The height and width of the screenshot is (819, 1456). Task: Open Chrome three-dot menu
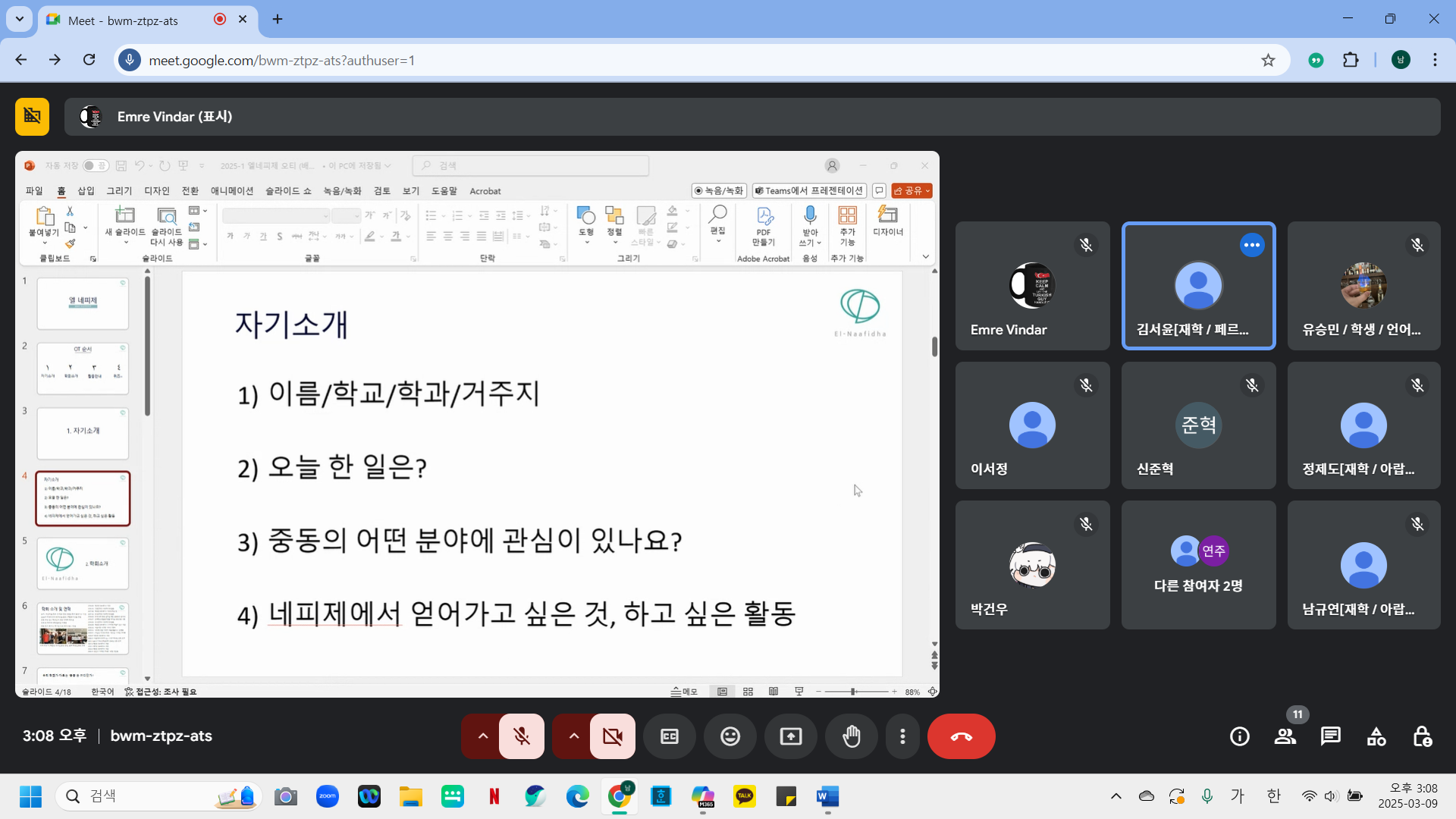point(1435,60)
